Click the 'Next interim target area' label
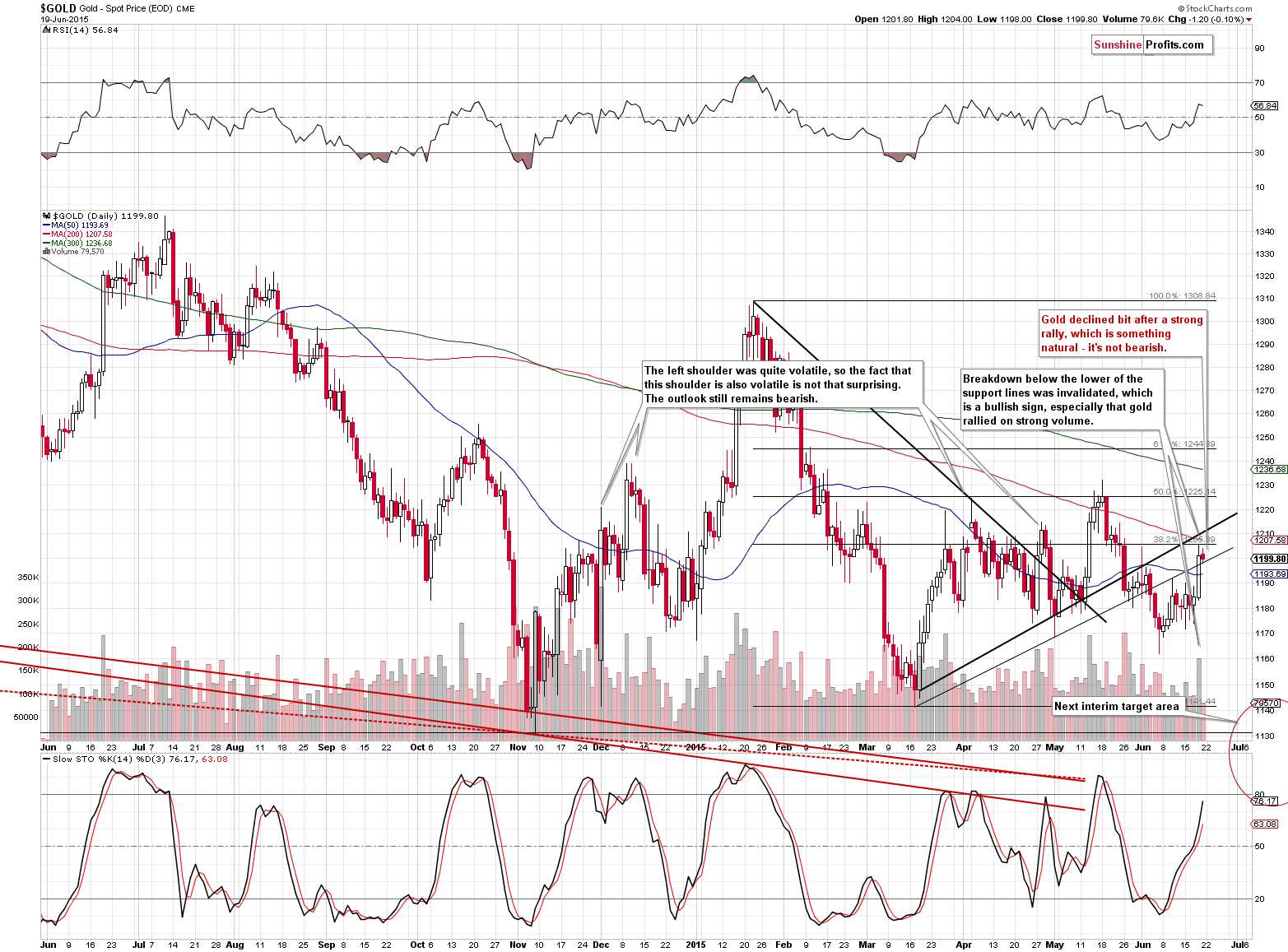 click(x=1117, y=706)
